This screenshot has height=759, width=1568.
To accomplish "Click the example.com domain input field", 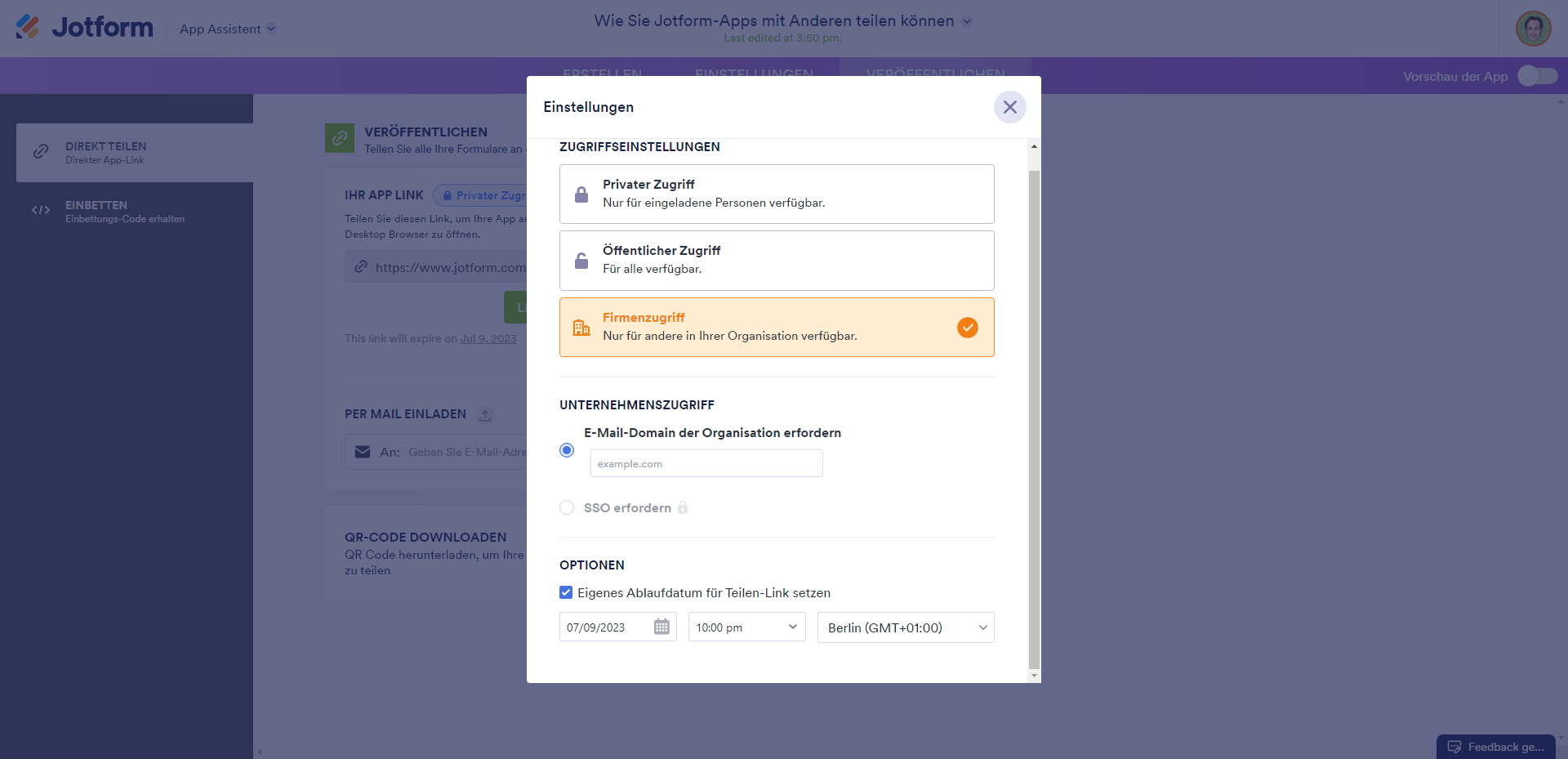I will [x=706, y=463].
